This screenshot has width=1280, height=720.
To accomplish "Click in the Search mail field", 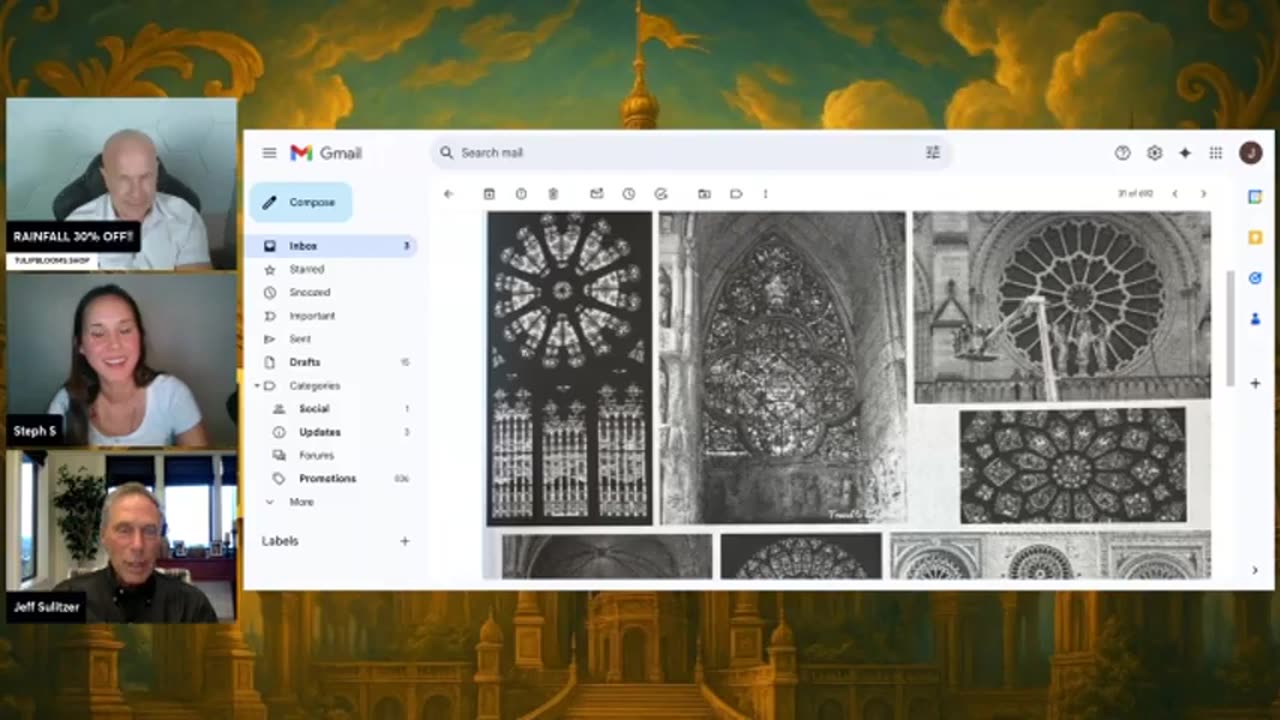I will tap(680, 153).
